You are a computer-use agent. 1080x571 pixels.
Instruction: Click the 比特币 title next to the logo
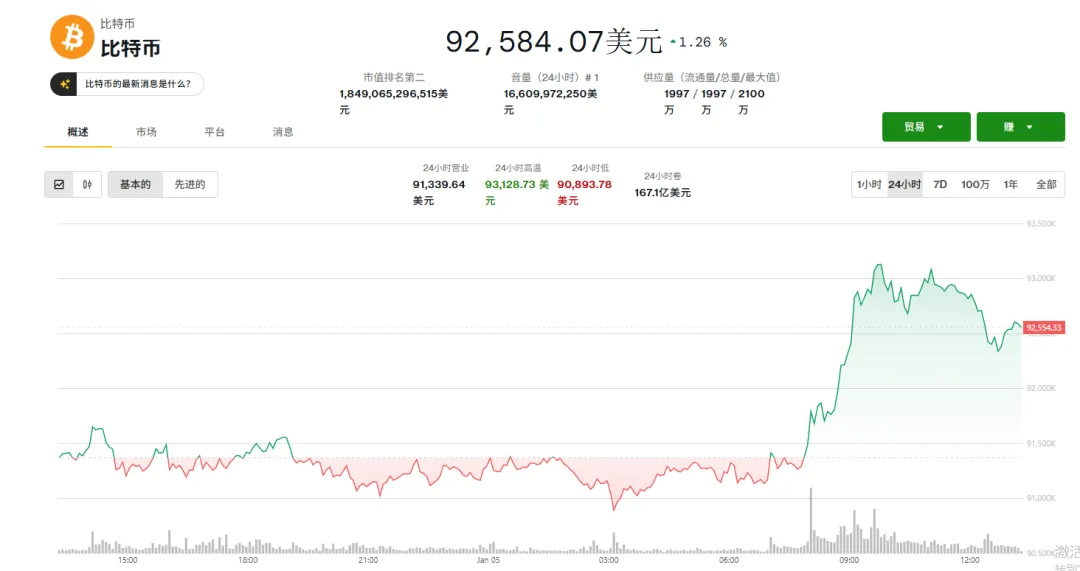click(130, 48)
